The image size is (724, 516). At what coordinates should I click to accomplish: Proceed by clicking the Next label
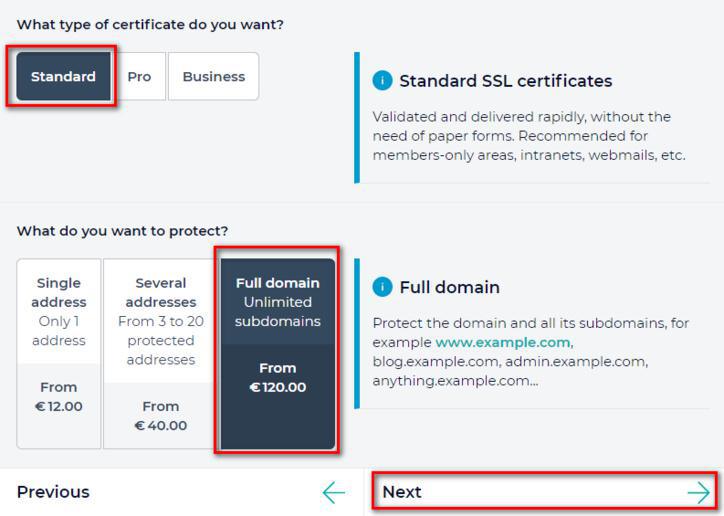coord(402,492)
